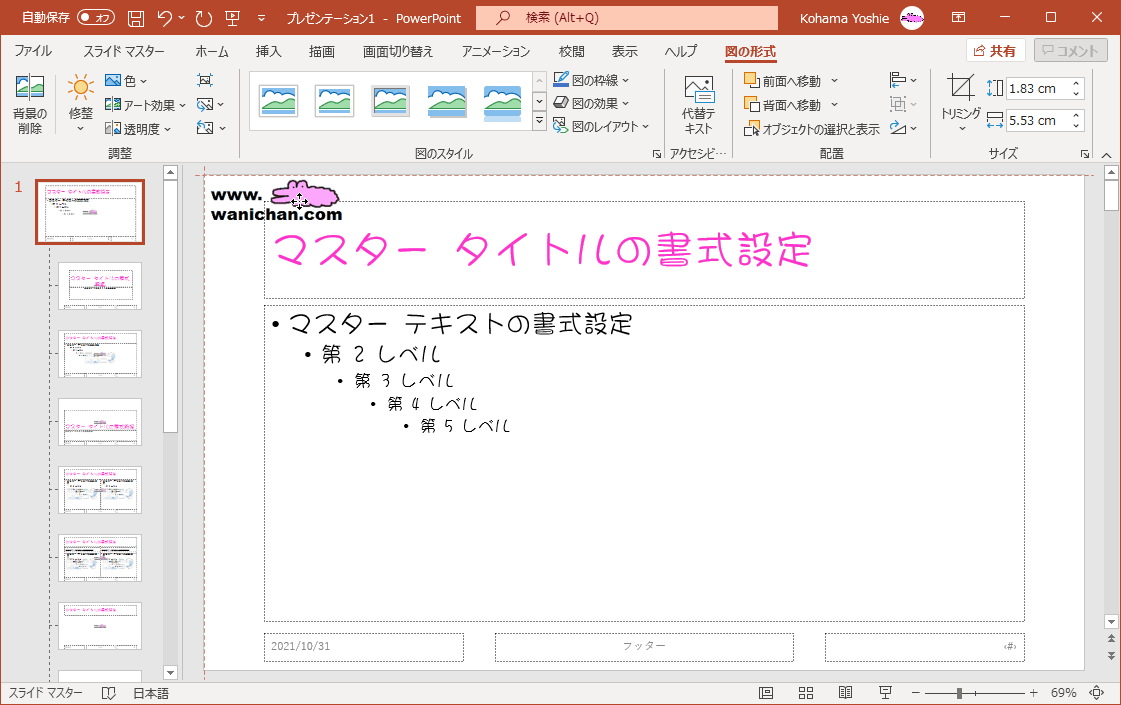Image resolution: width=1121 pixels, height=705 pixels.
Task: Click the date placeholder 2021/10/31
Action: [363, 646]
